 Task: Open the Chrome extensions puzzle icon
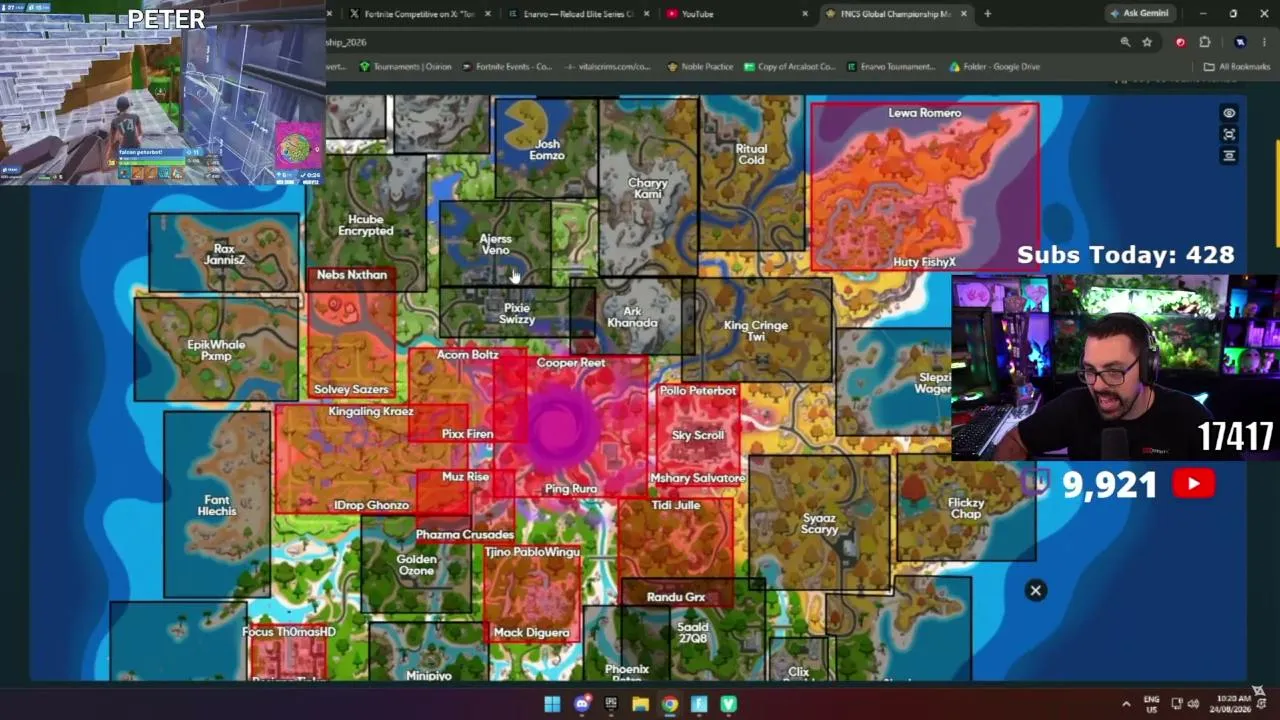[1204, 42]
